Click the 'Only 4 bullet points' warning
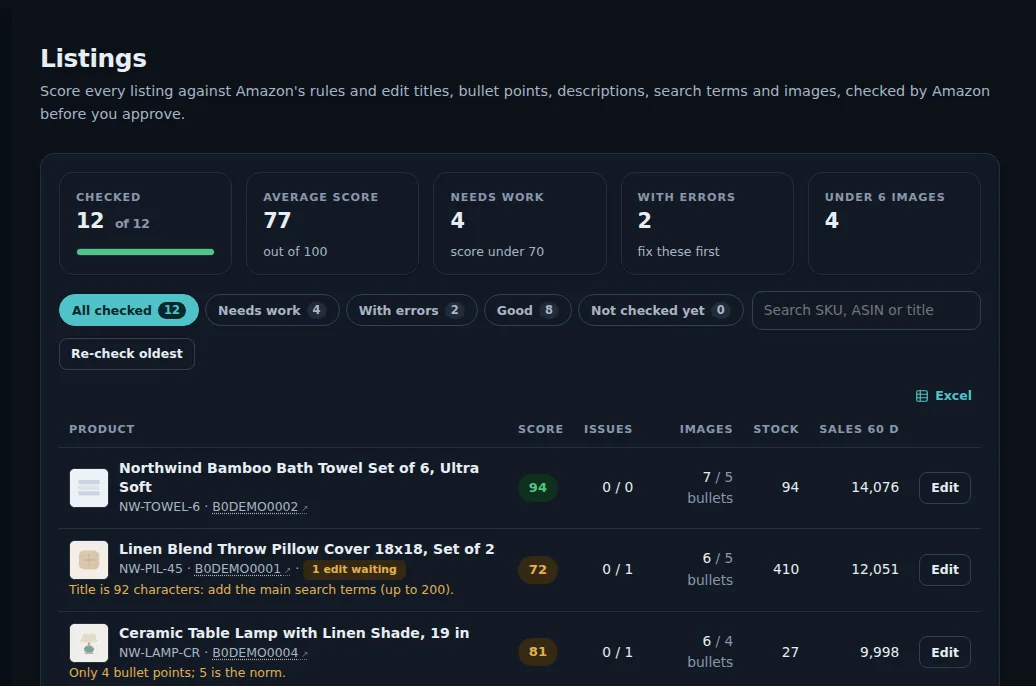 coord(177,673)
